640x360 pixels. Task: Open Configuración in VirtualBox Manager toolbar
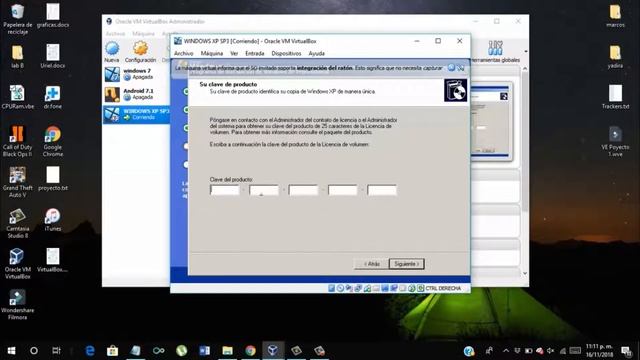pos(140,52)
